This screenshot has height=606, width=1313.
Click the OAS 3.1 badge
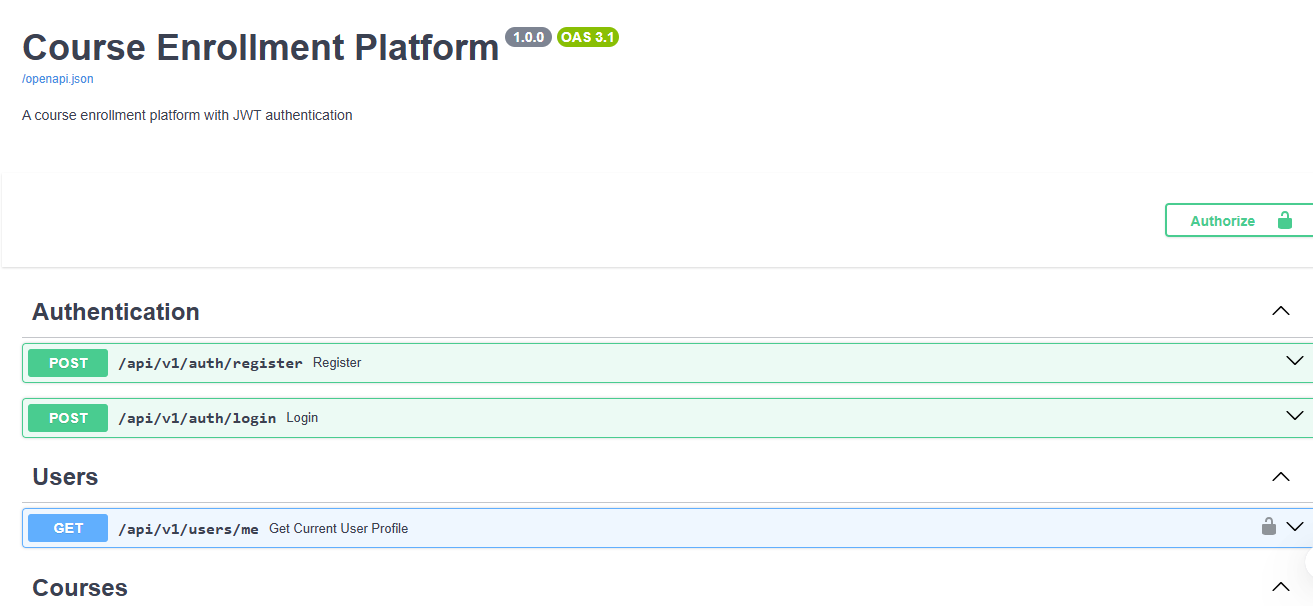(x=587, y=37)
